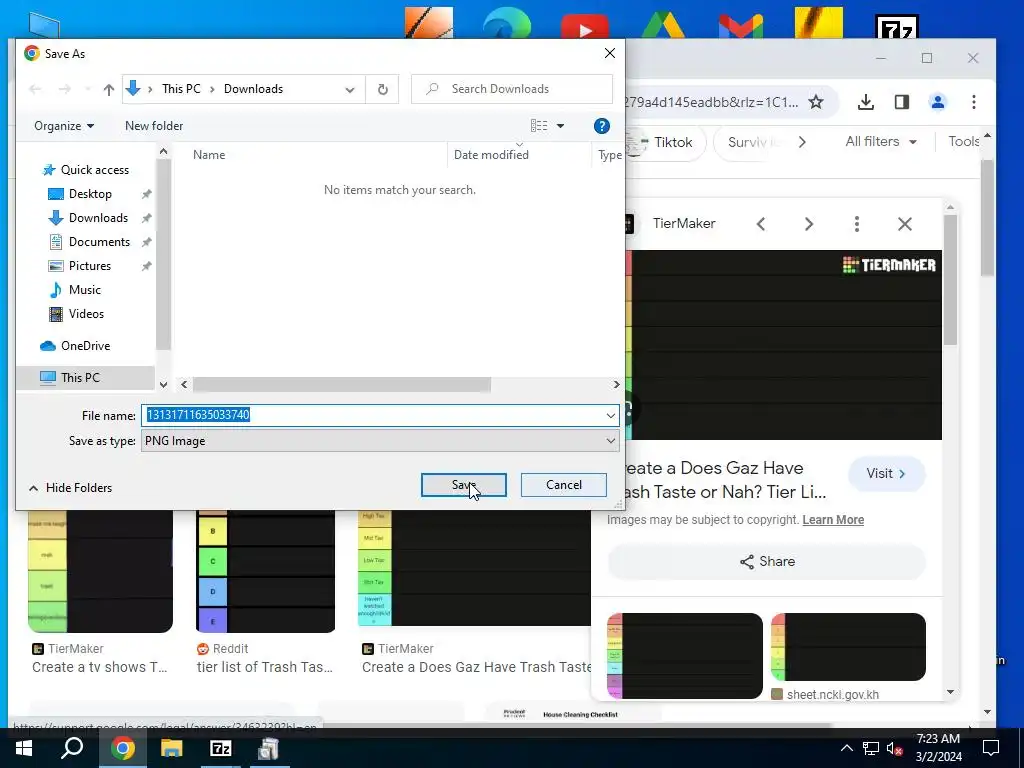Viewport: 1024px width, 768px height.
Task: Go forward in Save As navigation
Action: pos(65,89)
